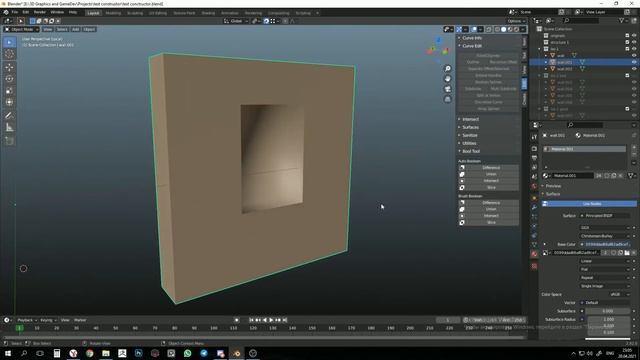
Task: Open the Render properties tab icon
Action: pyautogui.click(x=534, y=149)
